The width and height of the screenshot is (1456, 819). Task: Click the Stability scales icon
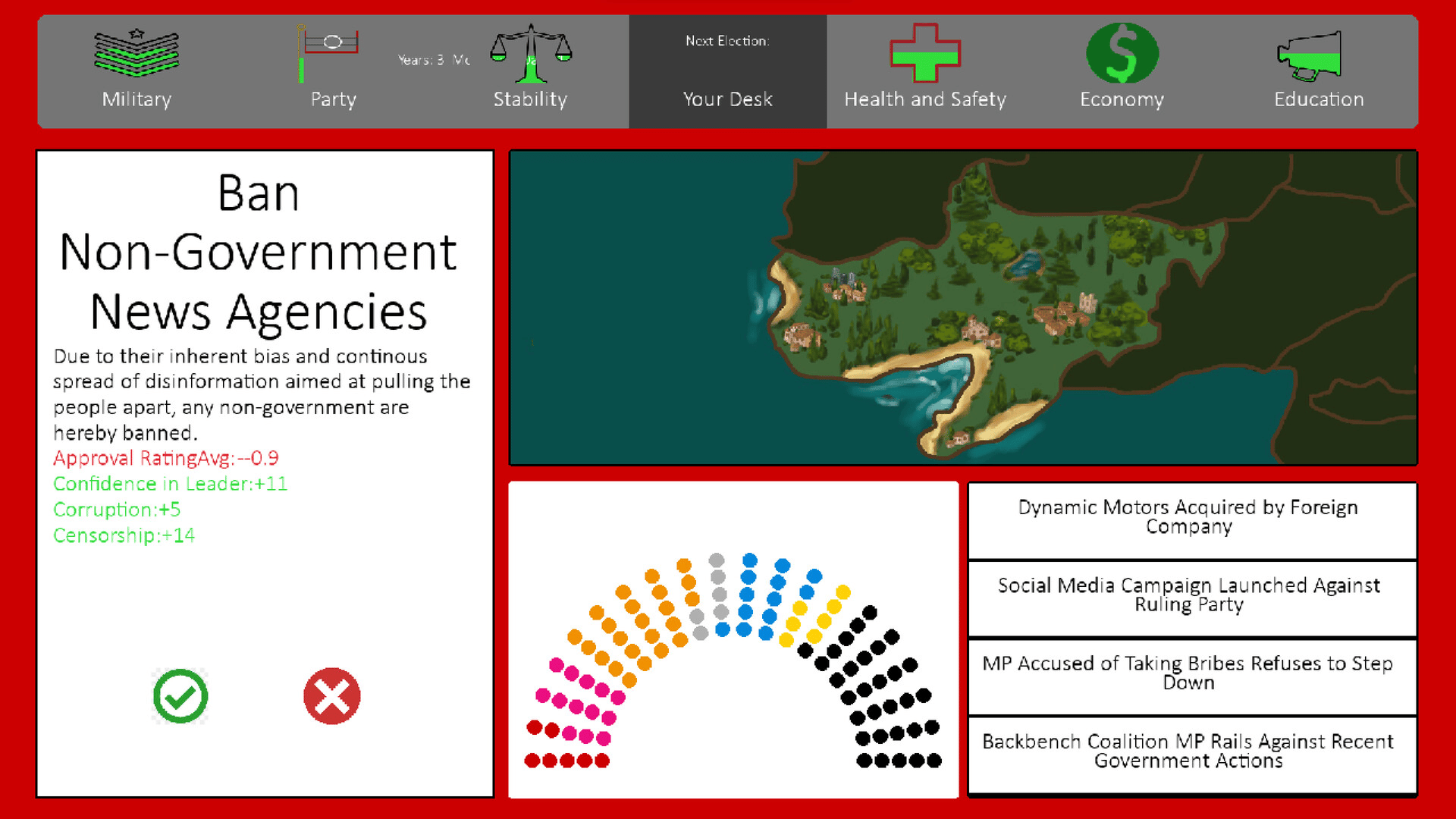point(530,53)
